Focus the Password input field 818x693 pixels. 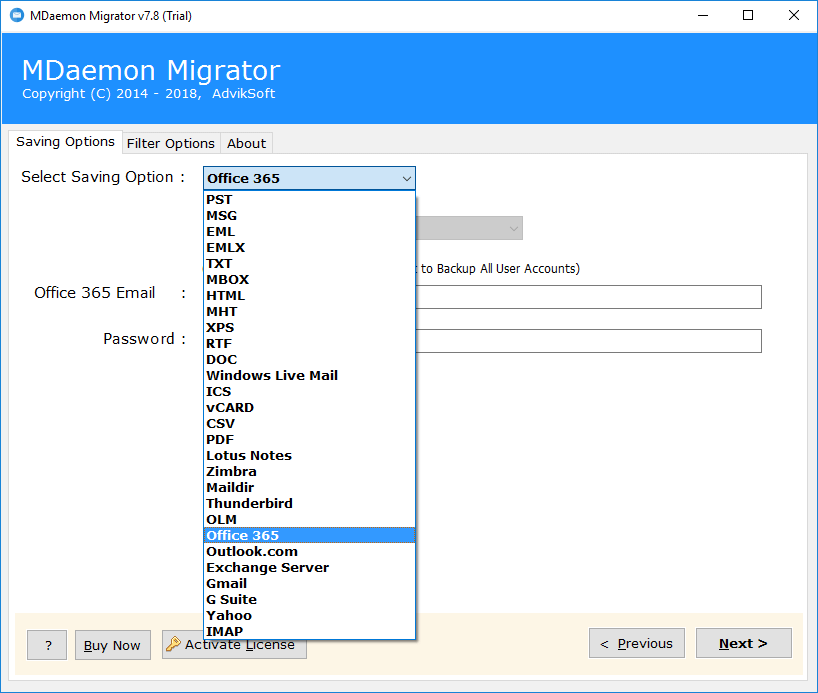click(588, 341)
